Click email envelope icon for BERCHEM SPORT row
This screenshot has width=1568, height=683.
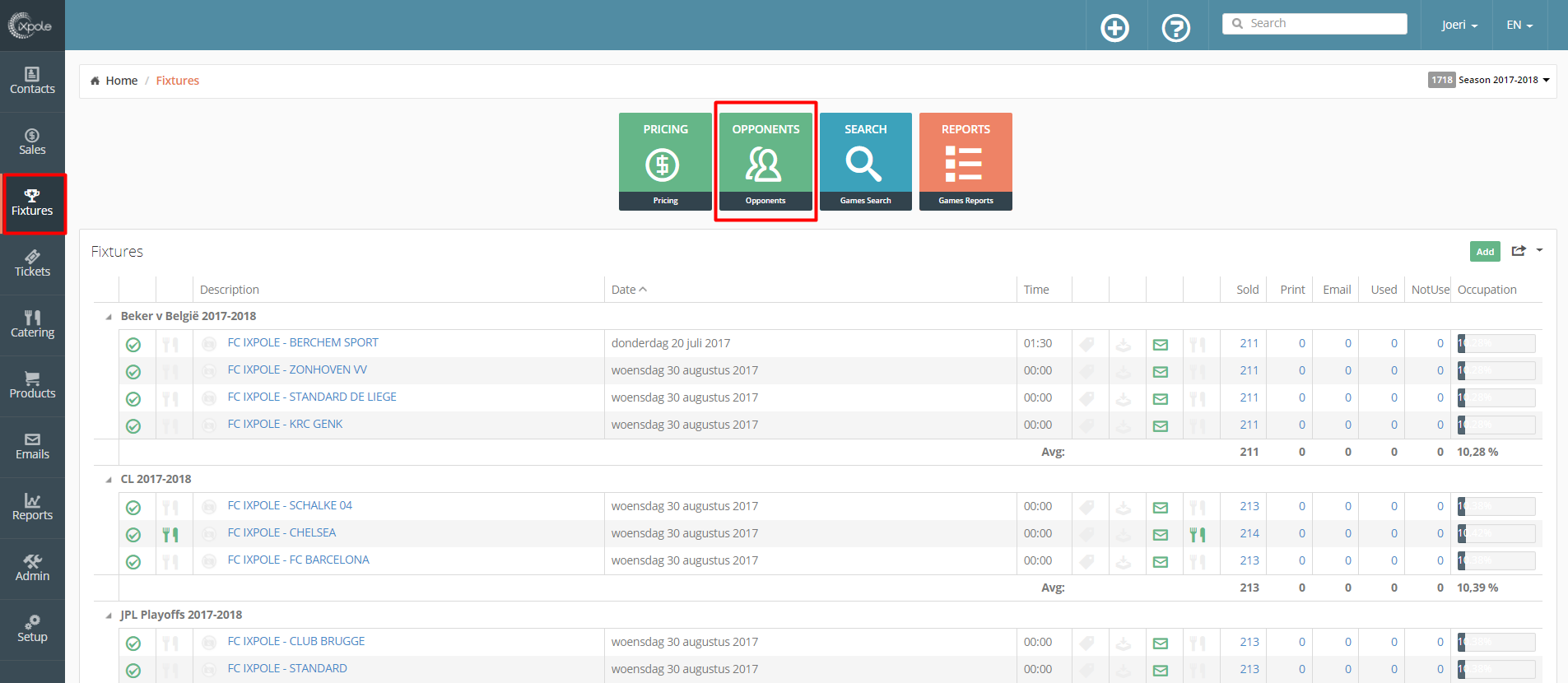[1161, 345]
